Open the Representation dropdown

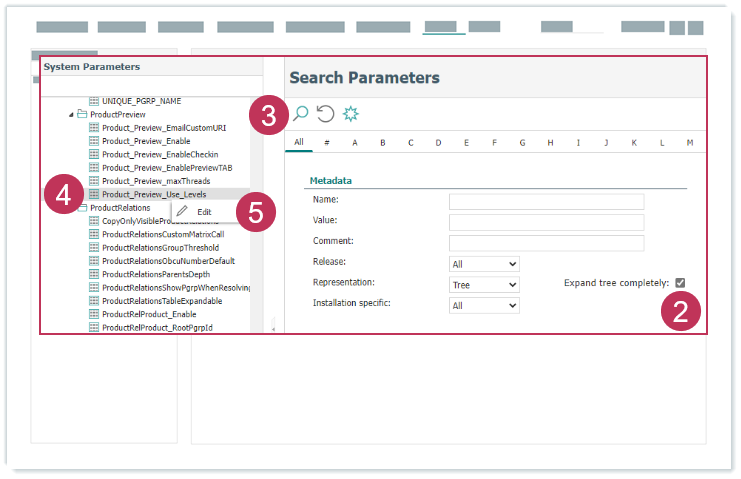tap(484, 285)
